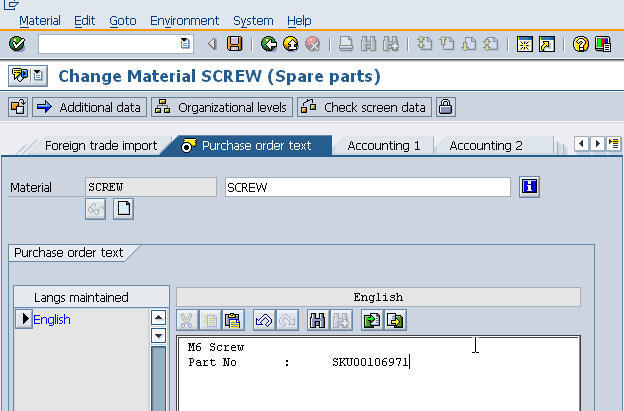Image resolution: width=624 pixels, height=411 pixels.
Task: Click the create new text page icon
Action: pos(123,209)
